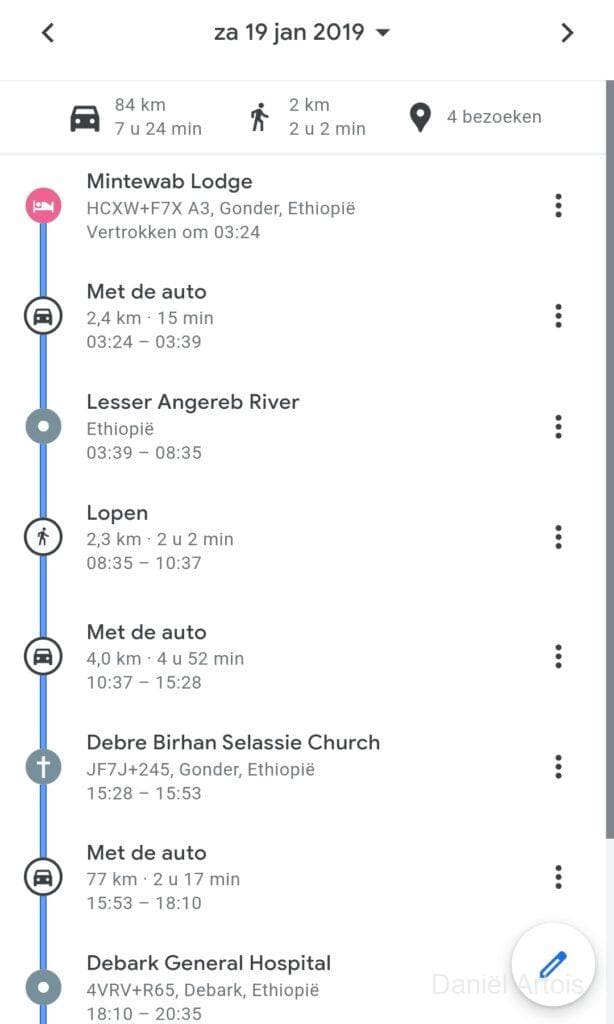Open three-dot menu for Debre Birhan Selassie Church
Viewport: 614px width, 1024px height.
(558, 767)
